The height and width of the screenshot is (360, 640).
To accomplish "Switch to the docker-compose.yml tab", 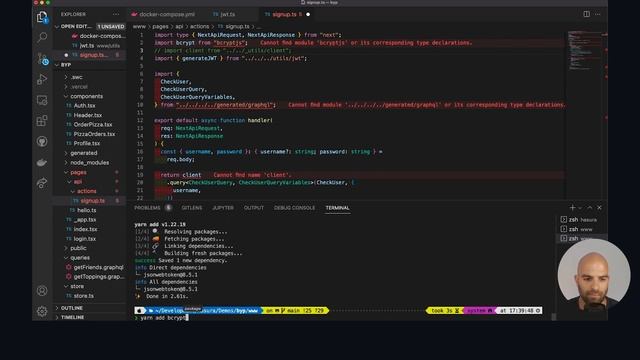I will click(163, 14).
